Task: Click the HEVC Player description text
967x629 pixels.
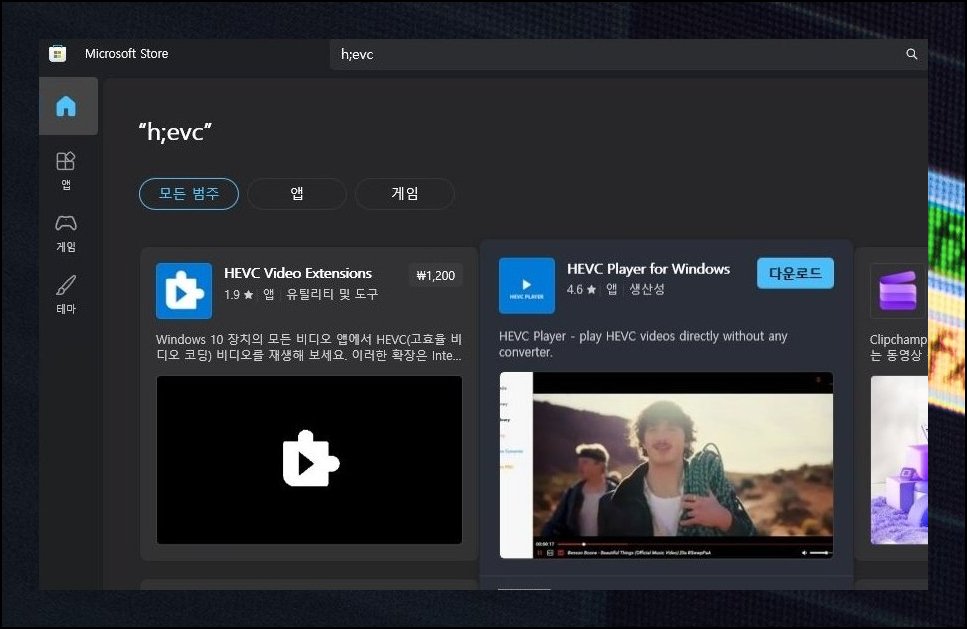Action: (x=643, y=344)
